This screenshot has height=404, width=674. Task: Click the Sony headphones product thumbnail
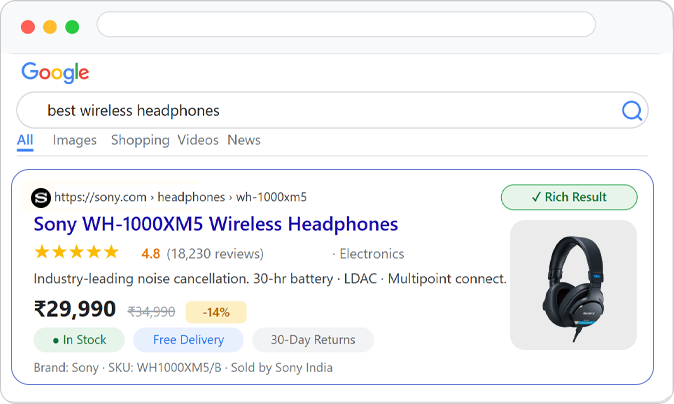click(573, 285)
